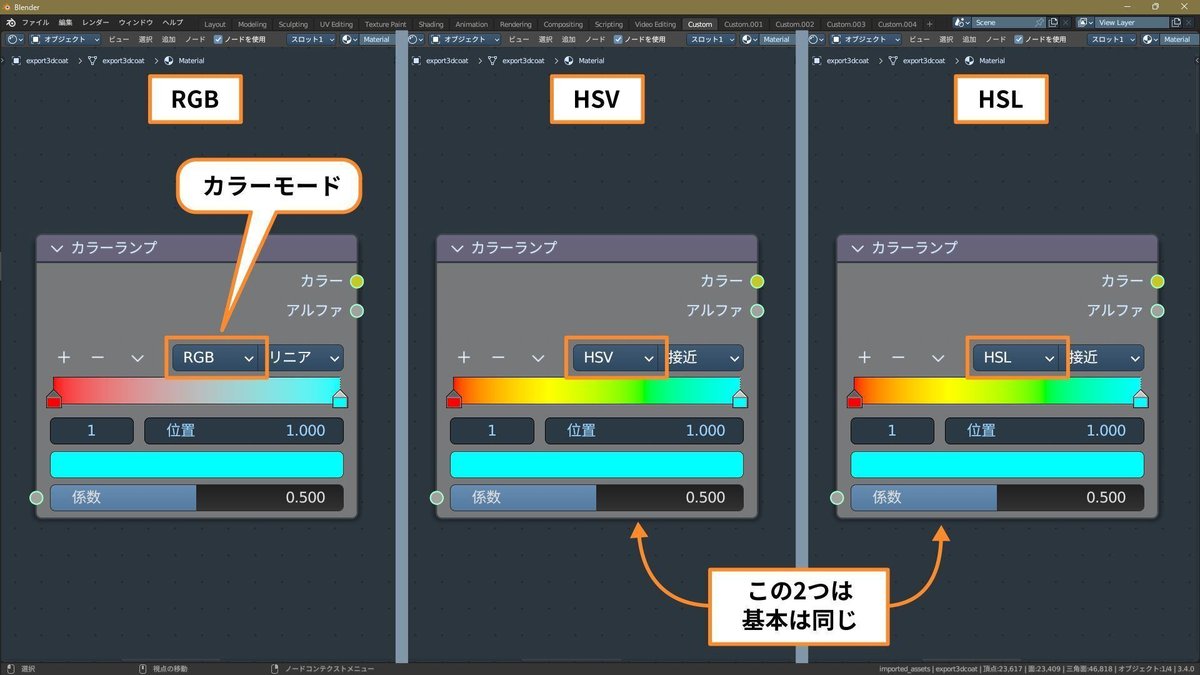This screenshot has width=1200, height=675.
Task: Toggle ノードを使用 checkbox in the RGB panel header
Action: (x=218, y=39)
